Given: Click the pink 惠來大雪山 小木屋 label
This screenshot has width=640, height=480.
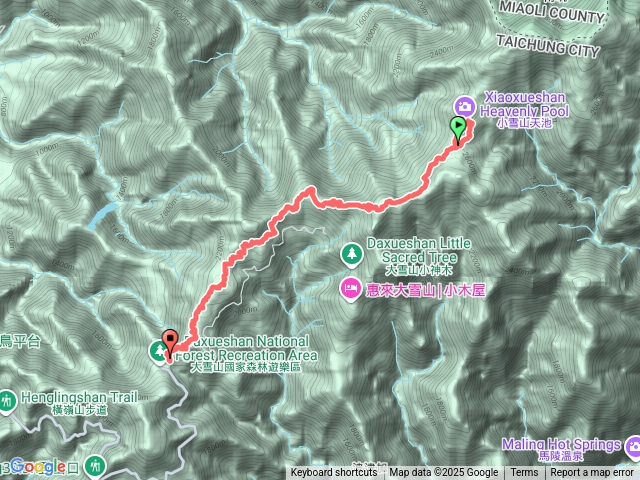Looking at the screenshot, I should tap(425, 290).
